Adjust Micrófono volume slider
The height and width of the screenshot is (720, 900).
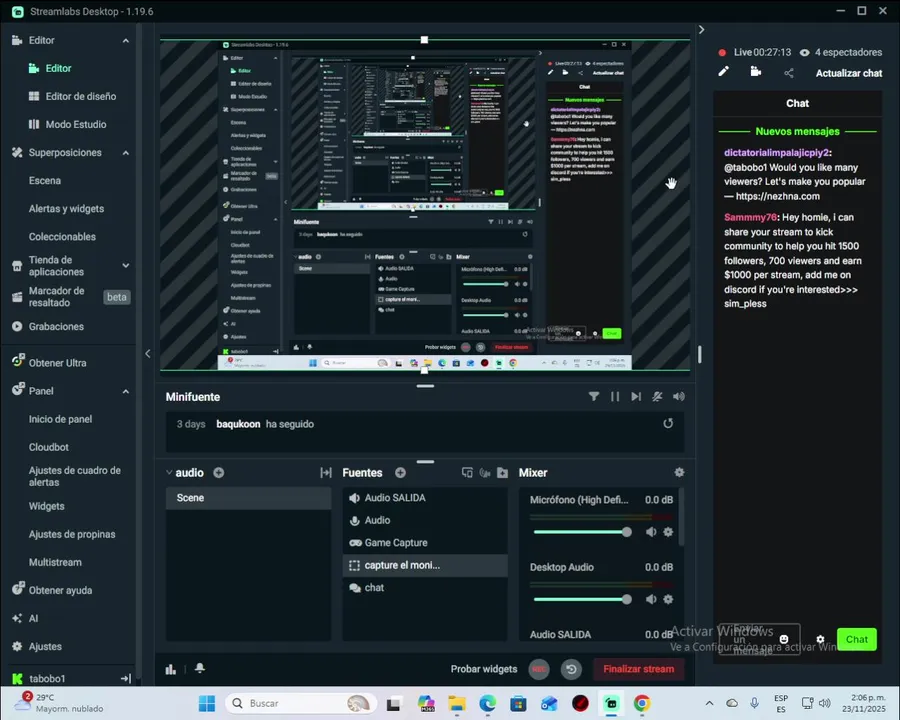tap(581, 532)
